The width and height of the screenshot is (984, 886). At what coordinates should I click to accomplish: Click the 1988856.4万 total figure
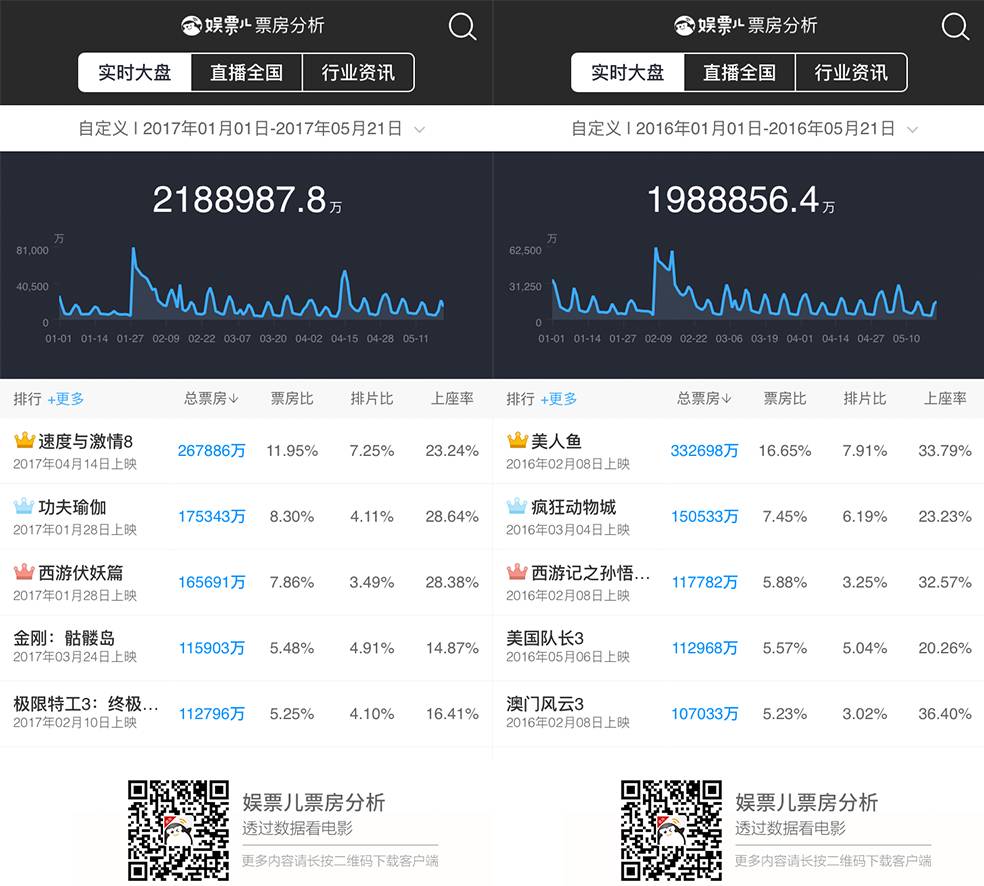click(741, 200)
